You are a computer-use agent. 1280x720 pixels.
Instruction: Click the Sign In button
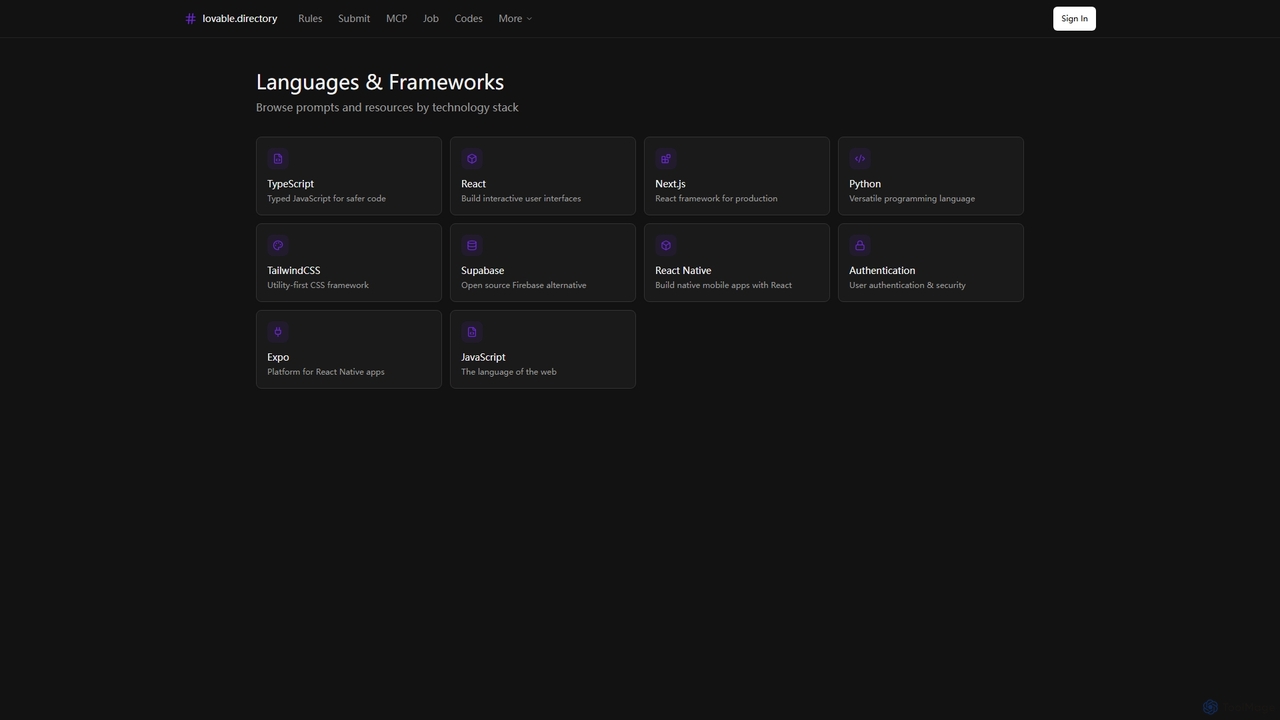tap(1074, 19)
